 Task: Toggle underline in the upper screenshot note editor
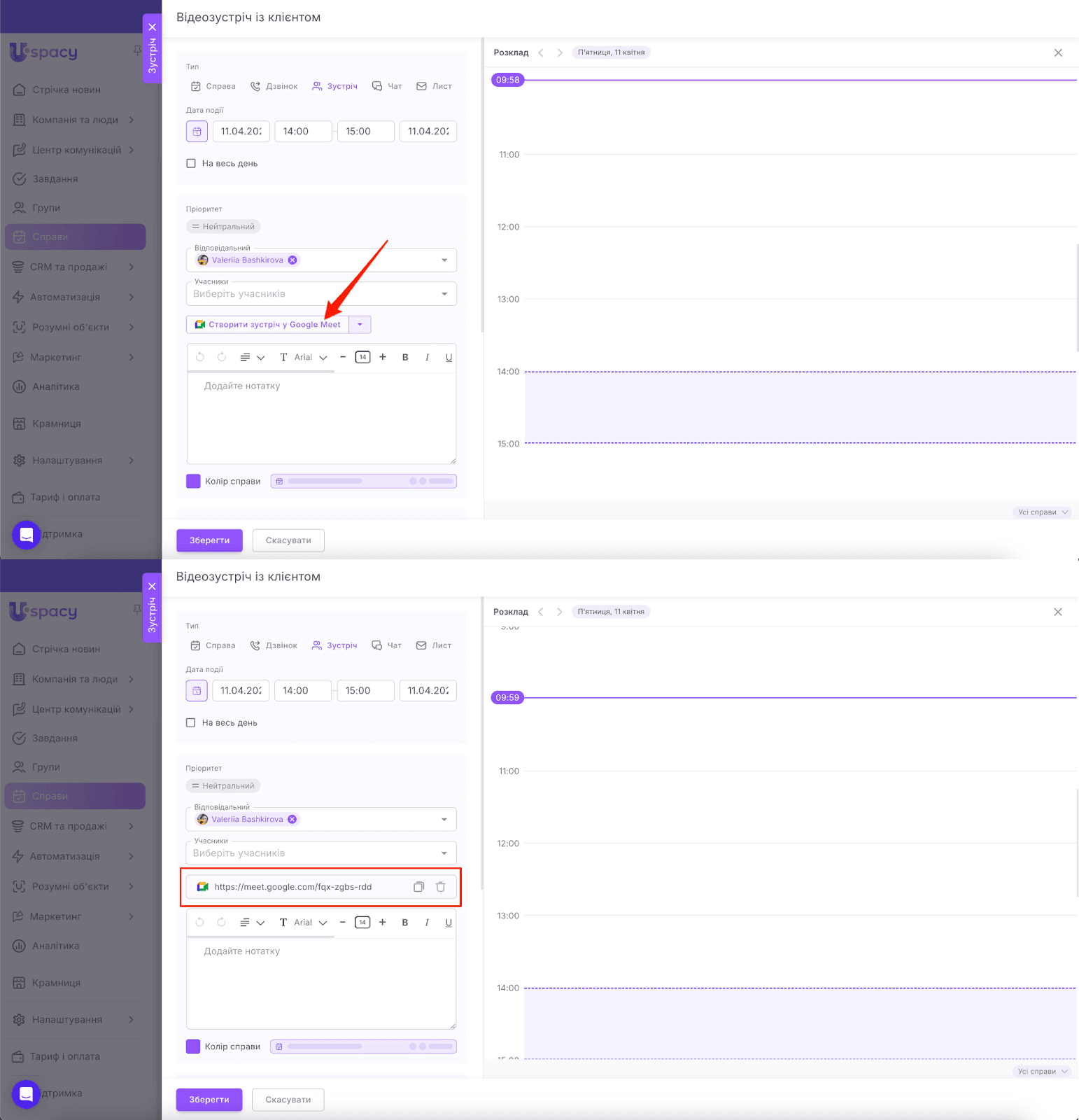point(449,357)
